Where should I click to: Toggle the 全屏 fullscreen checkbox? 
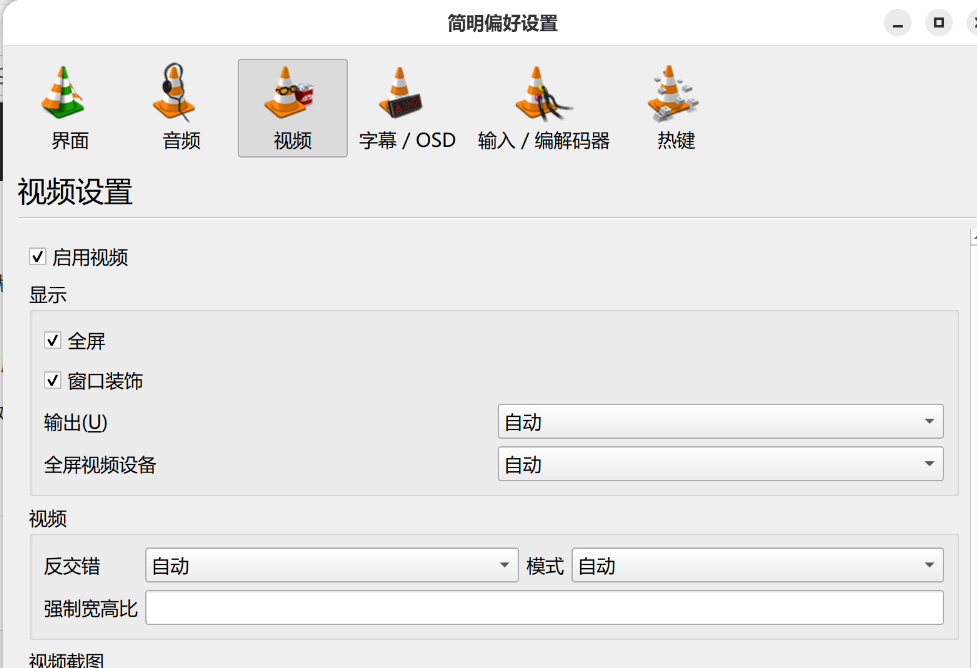click(52, 340)
